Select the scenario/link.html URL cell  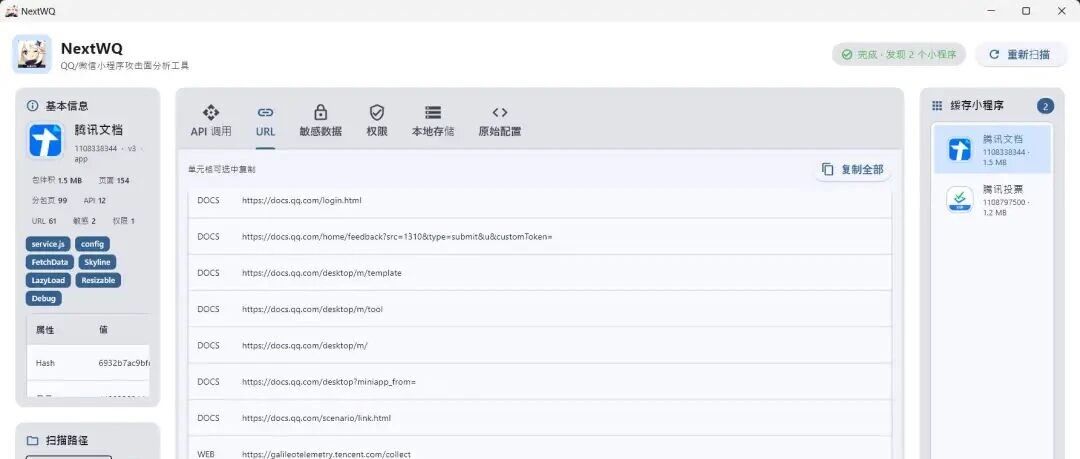[x=316, y=418]
